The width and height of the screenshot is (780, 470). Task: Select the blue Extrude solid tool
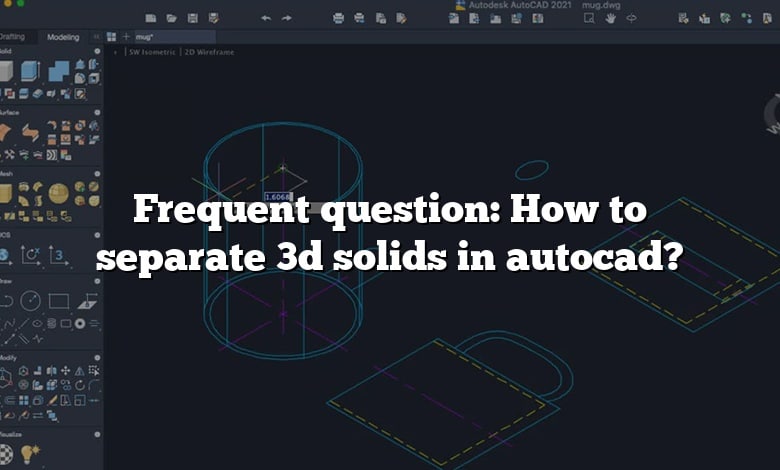(x=30, y=71)
